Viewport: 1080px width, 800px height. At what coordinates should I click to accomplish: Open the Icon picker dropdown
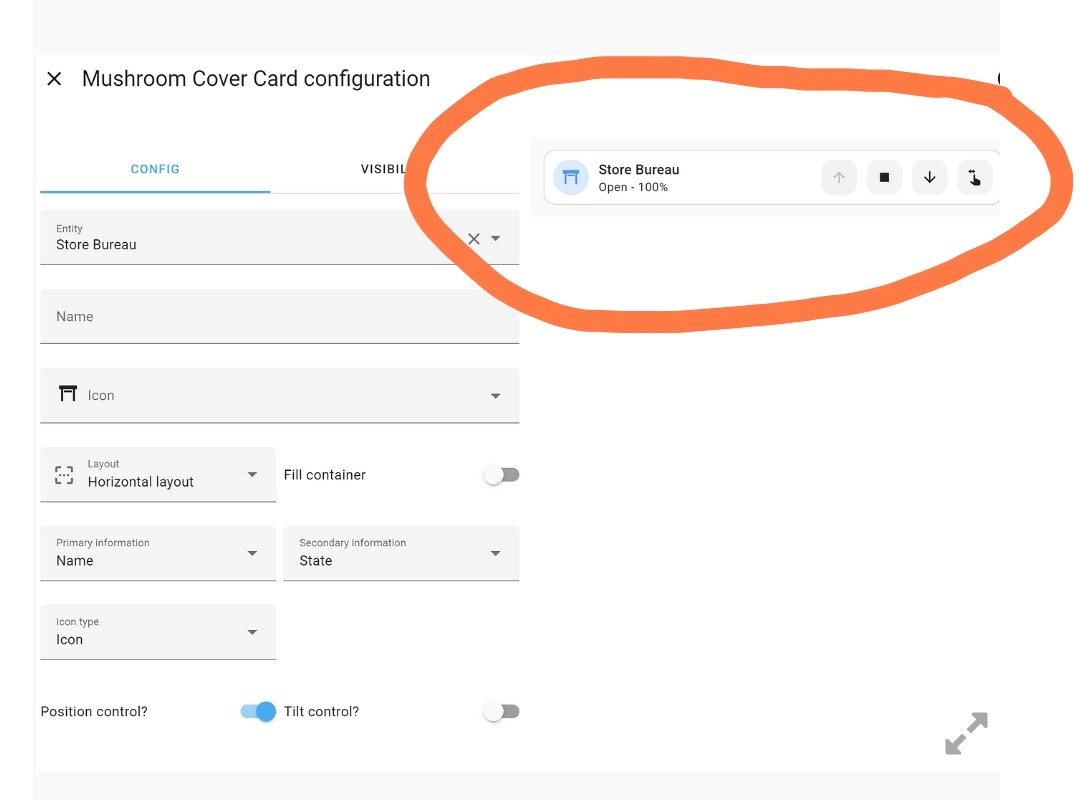pos(280,396)
